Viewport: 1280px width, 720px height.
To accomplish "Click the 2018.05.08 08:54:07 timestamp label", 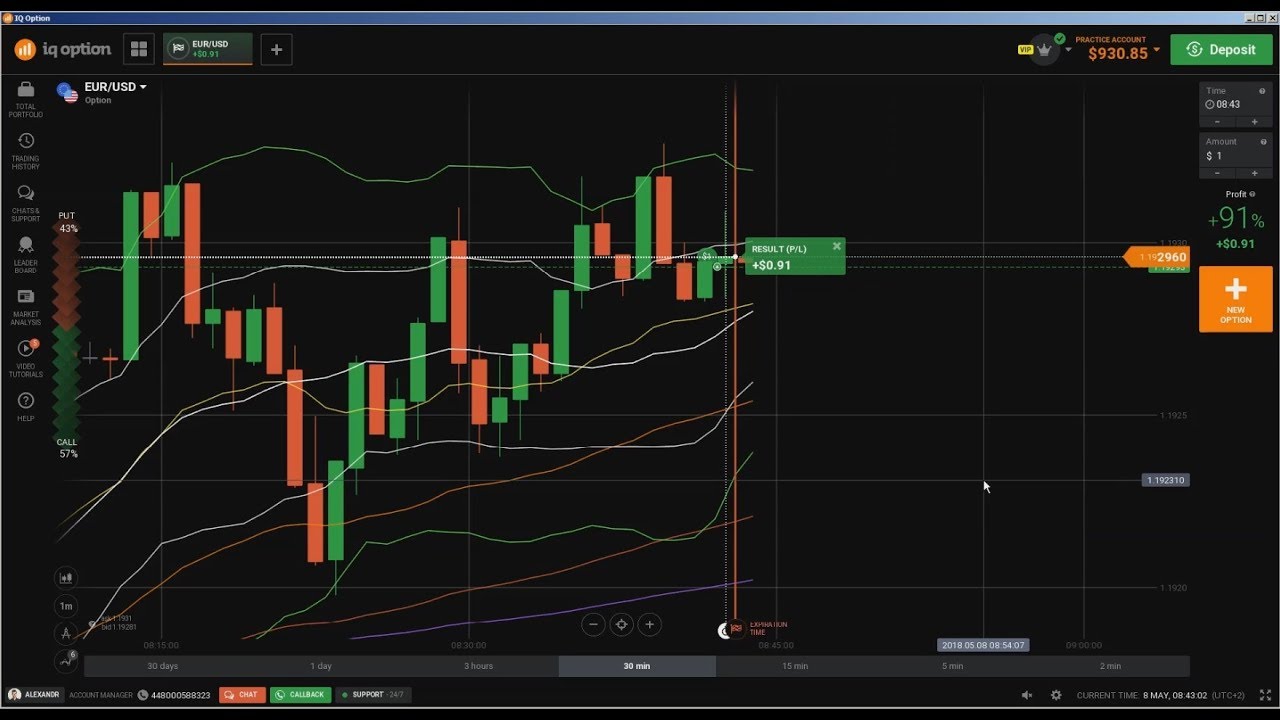I will [983, 645].
